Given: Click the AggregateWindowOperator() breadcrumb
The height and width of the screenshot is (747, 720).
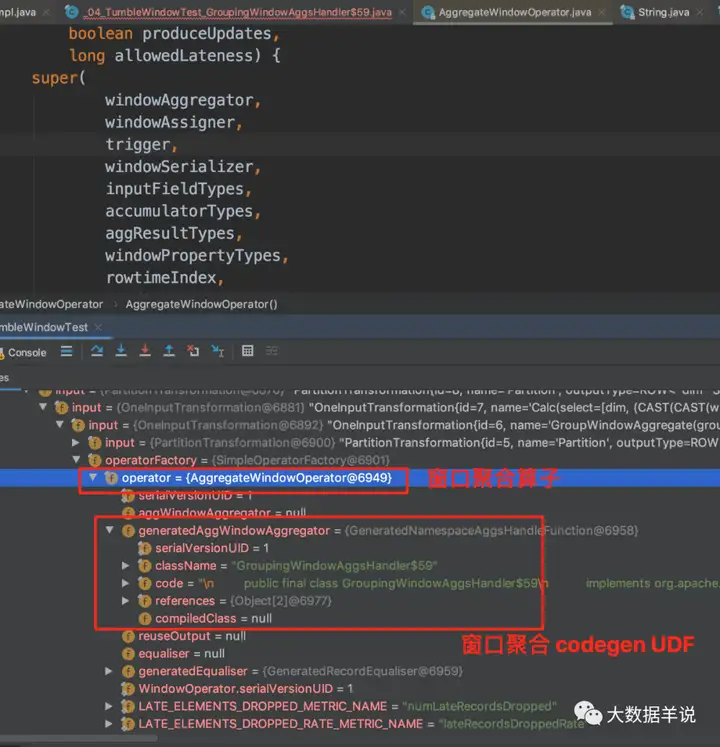Looking at the screenshot, I should (x=201, y=304).
